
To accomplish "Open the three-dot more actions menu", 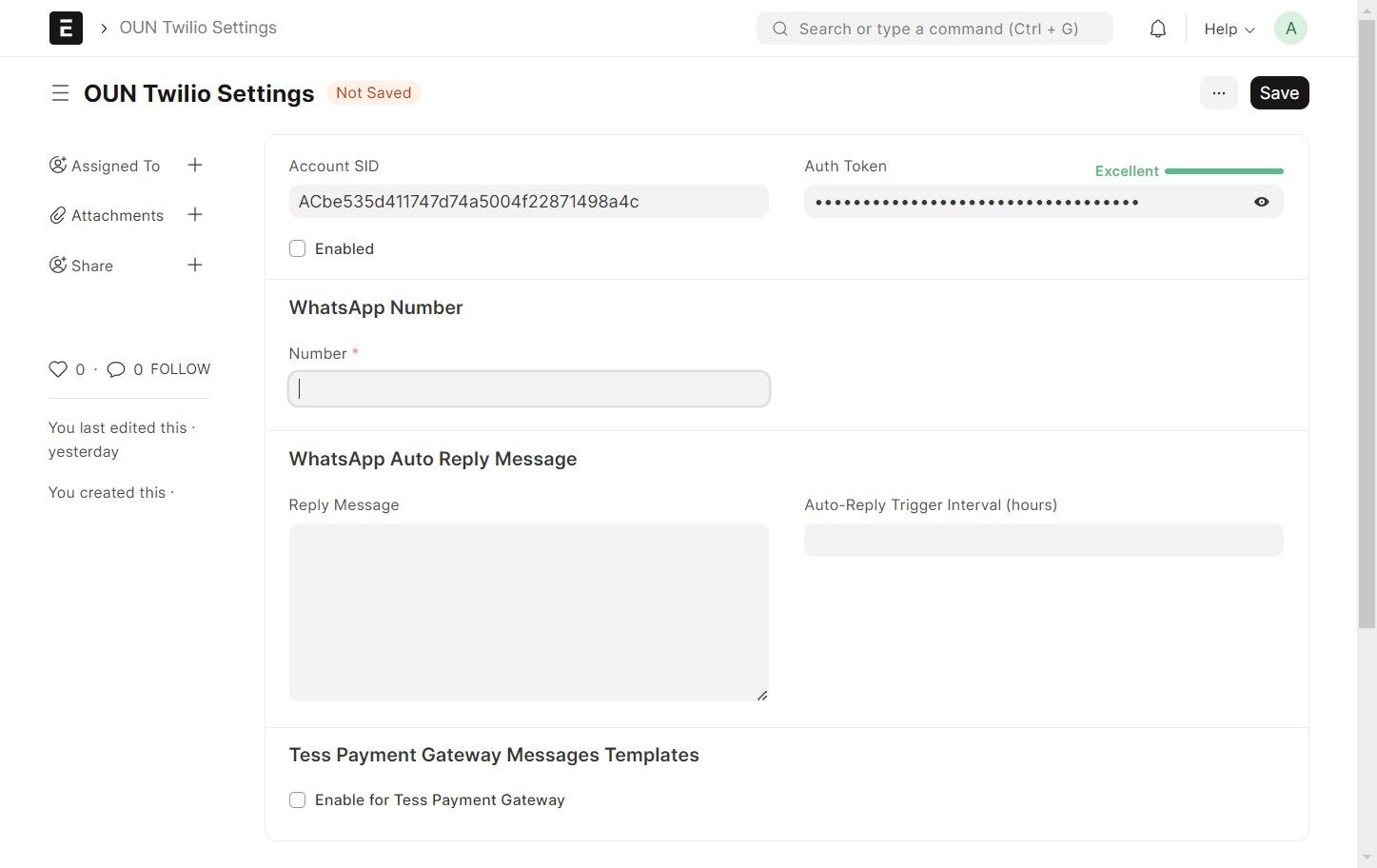I will pos(1218,93).
